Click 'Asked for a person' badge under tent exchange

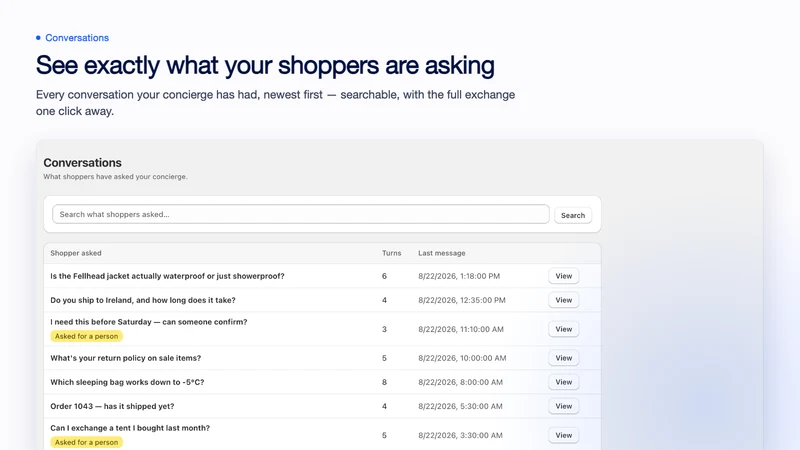86,442
